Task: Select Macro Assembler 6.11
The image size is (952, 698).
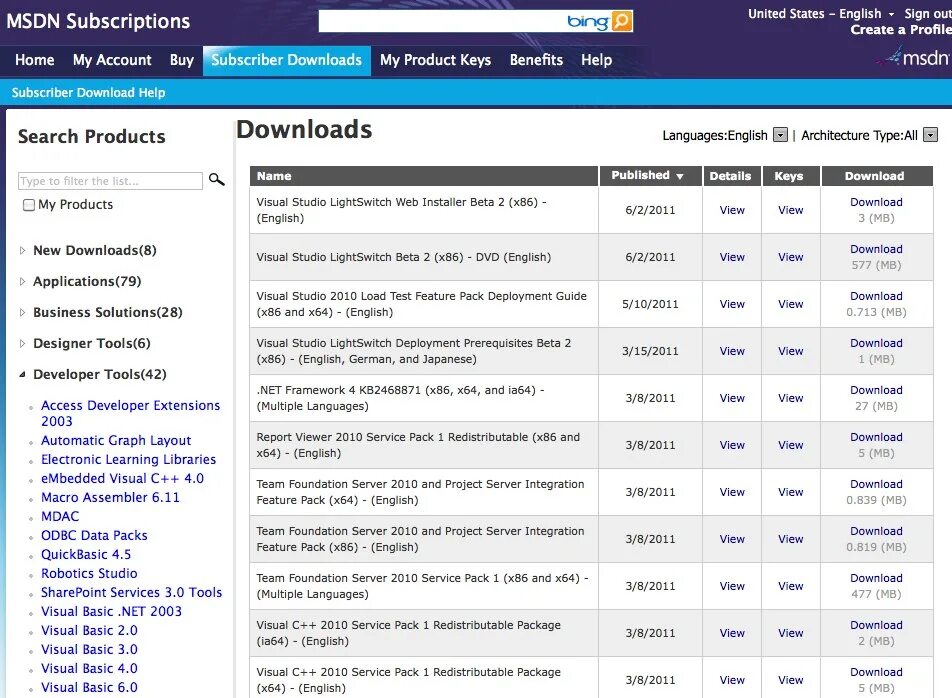Action: click(110, 497)
